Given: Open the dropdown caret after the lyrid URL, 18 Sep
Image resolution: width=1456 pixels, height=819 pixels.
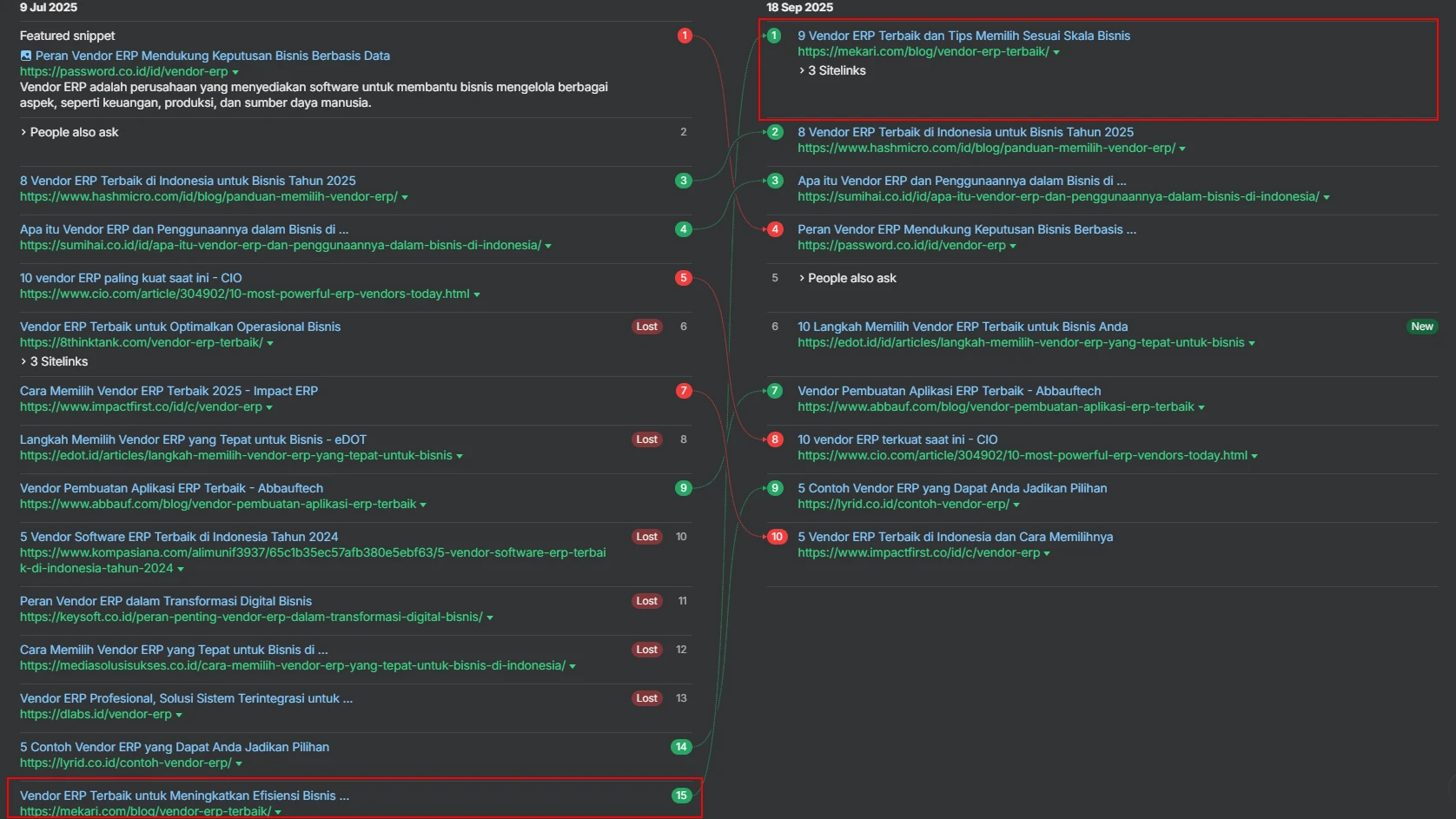Looking at the screenshot, I should 1016,505.
